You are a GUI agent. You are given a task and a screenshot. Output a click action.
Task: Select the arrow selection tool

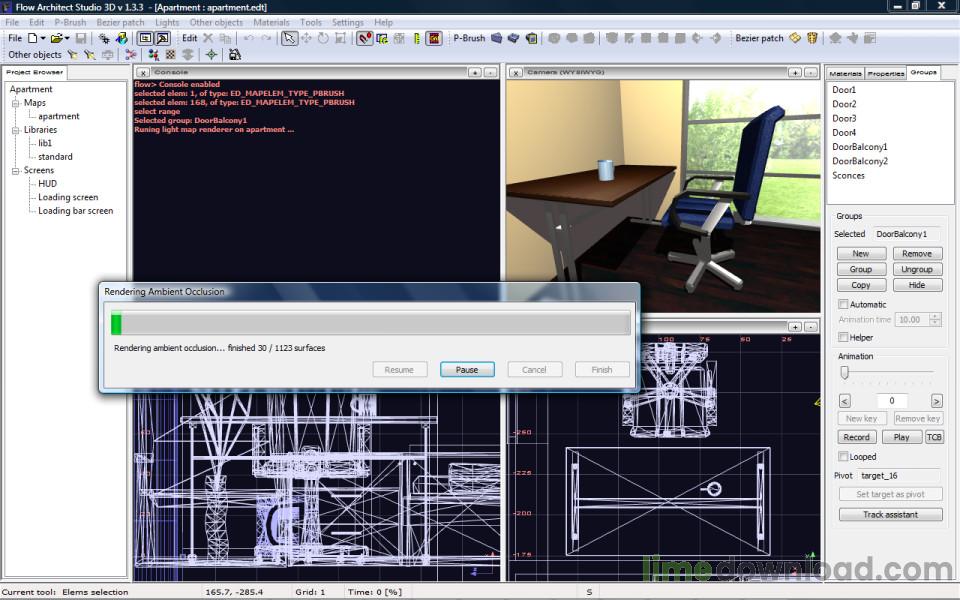click(x=289, y=38)
